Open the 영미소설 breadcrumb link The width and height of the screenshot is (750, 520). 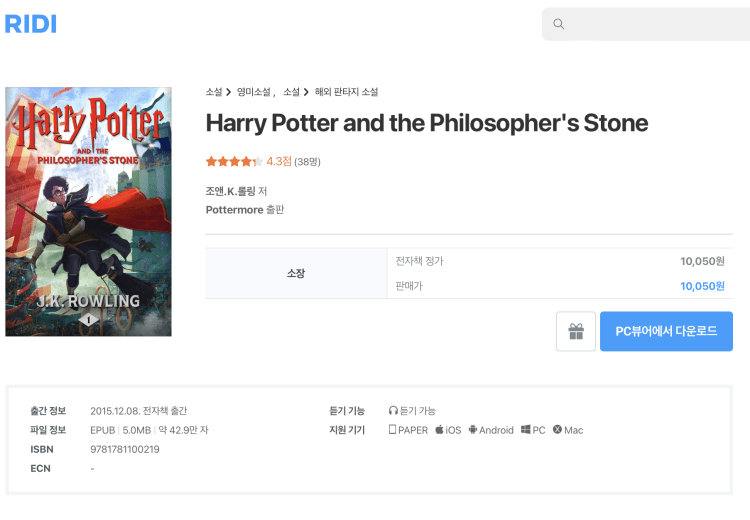coord(255,92)
